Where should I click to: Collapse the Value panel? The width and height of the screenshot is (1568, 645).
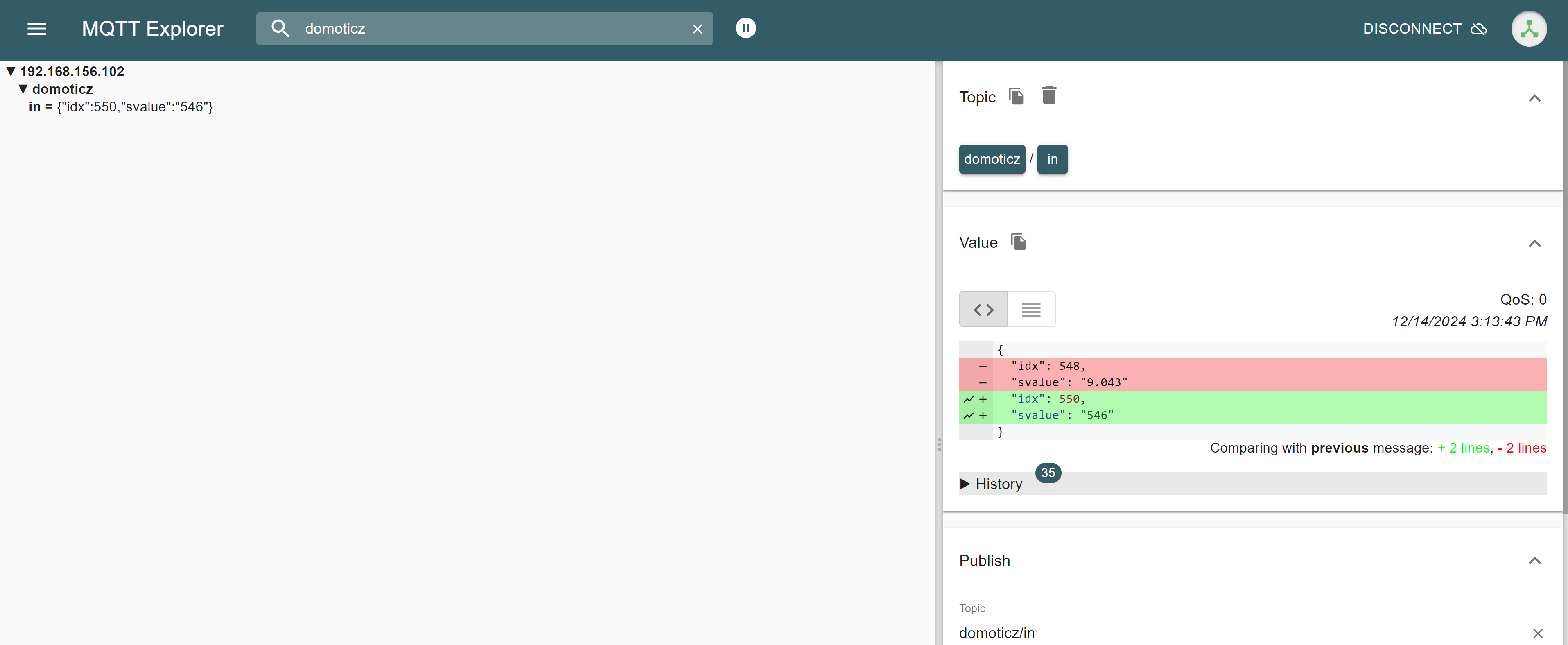click(x=1534, y=244)
